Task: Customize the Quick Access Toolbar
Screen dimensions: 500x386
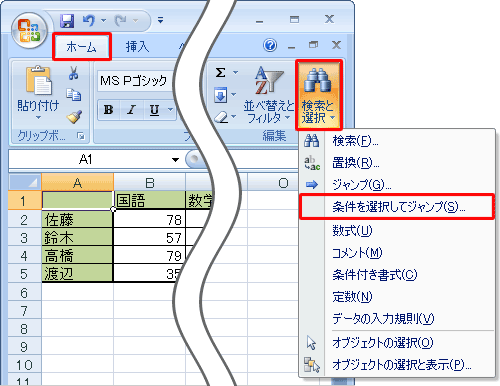Action: point(161,20)
